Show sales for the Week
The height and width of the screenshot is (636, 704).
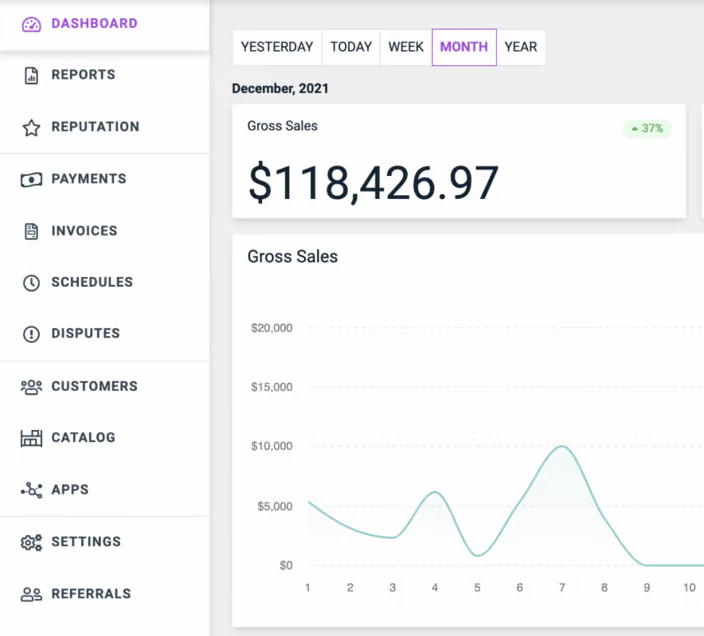(406, 47)
